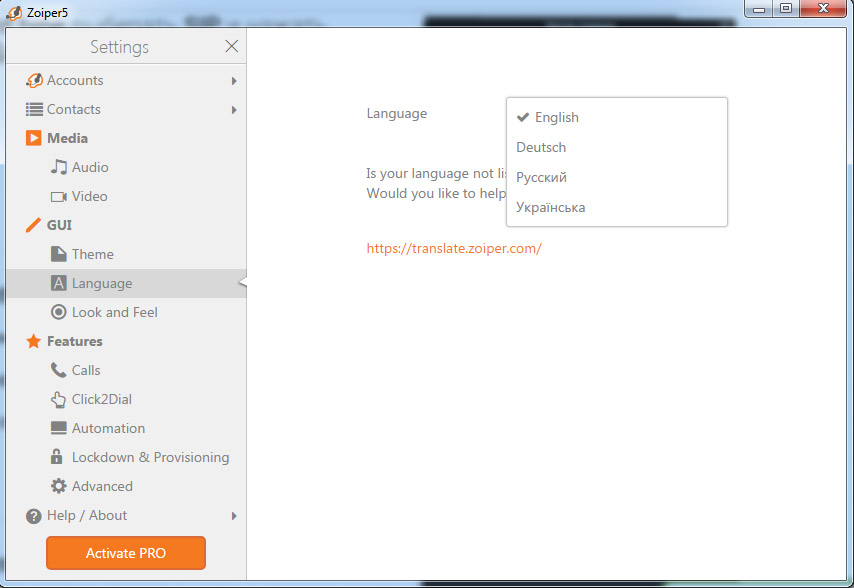Open Look and Feel settings

point(126,312)
